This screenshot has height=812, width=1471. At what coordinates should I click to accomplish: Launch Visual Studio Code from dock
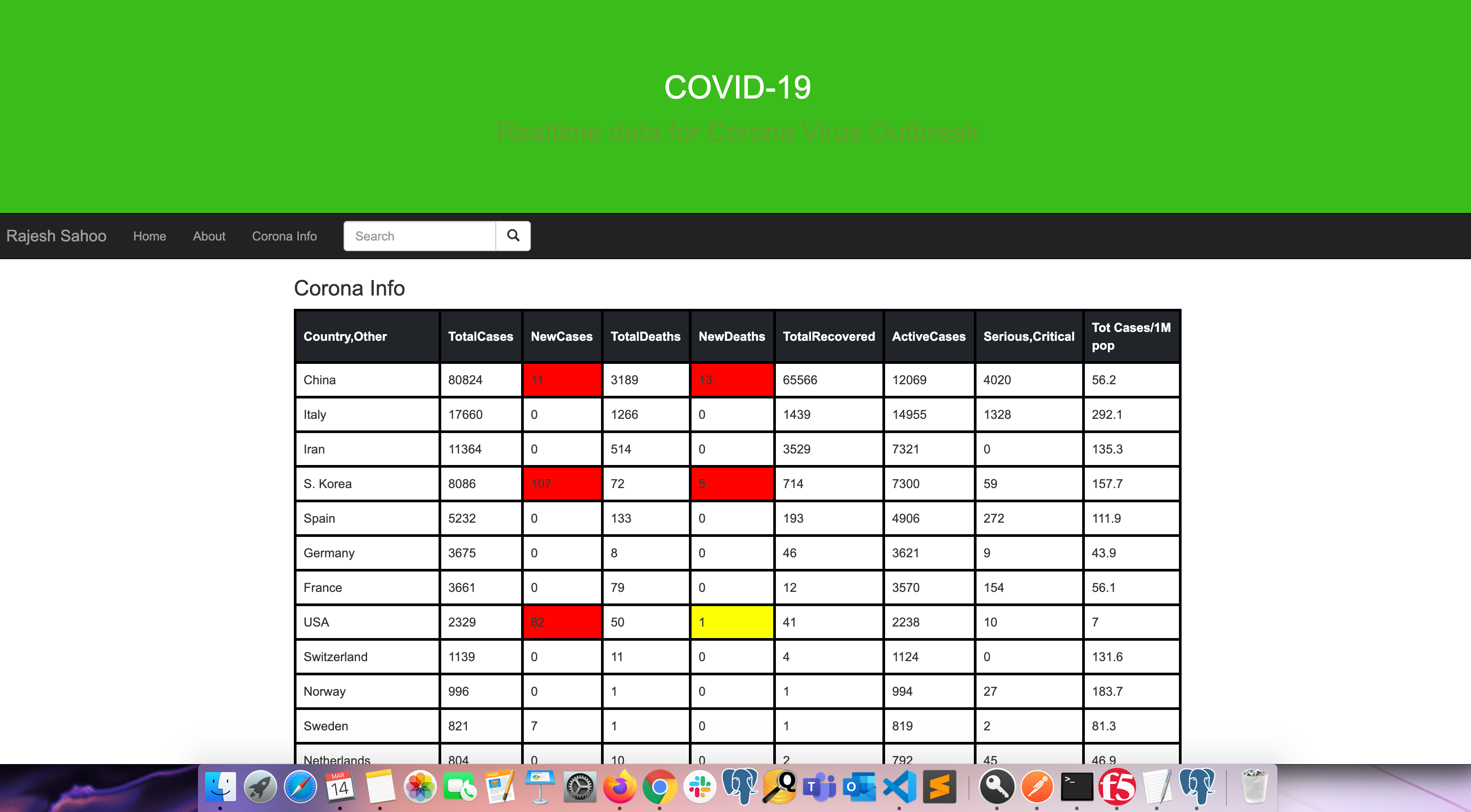click(899, 788)
